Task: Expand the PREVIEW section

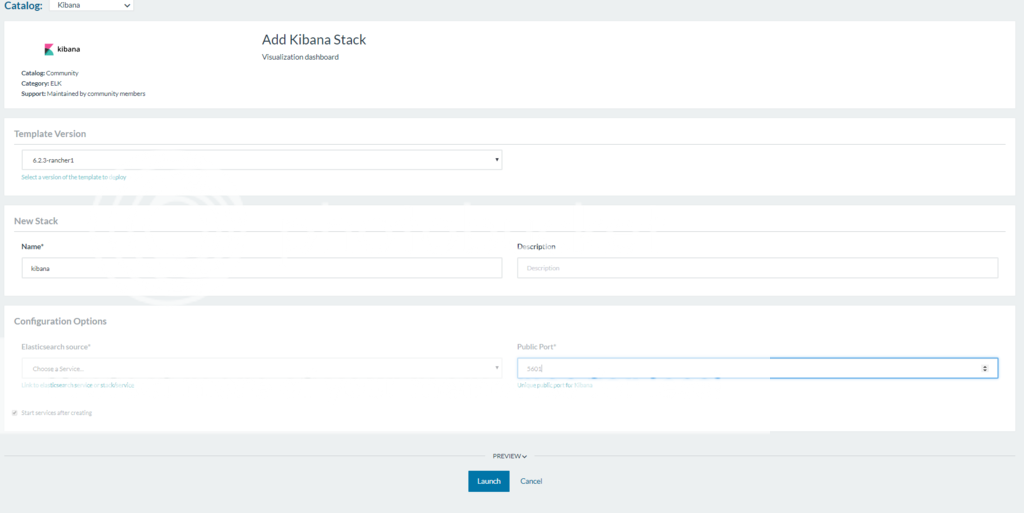Action: tap(509, 456)
